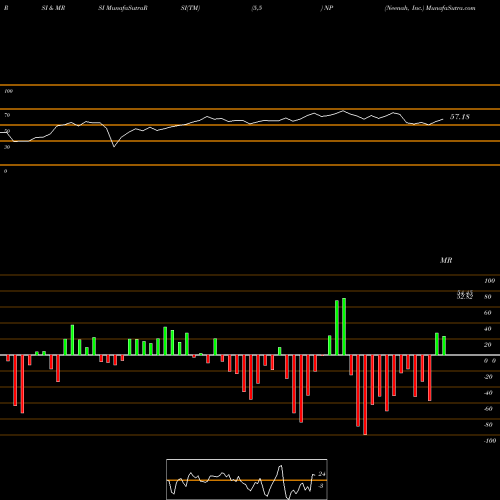Click the MR axis label 60

(488, 313)
